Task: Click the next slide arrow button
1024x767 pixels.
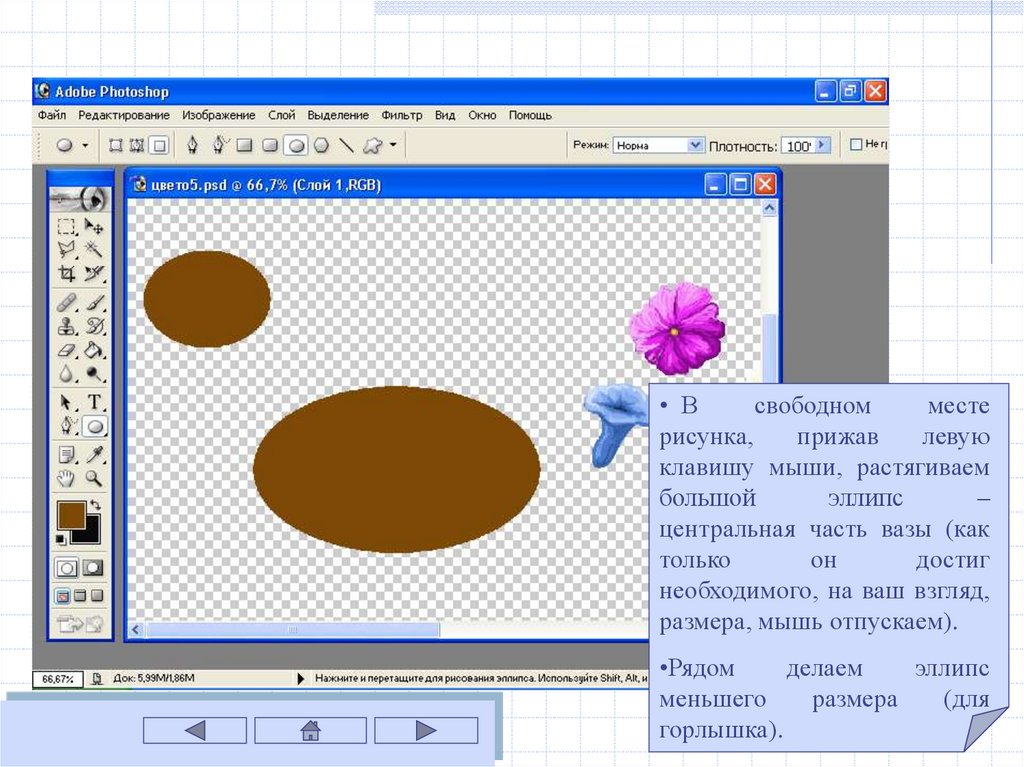Action: (x=427, y=730)
